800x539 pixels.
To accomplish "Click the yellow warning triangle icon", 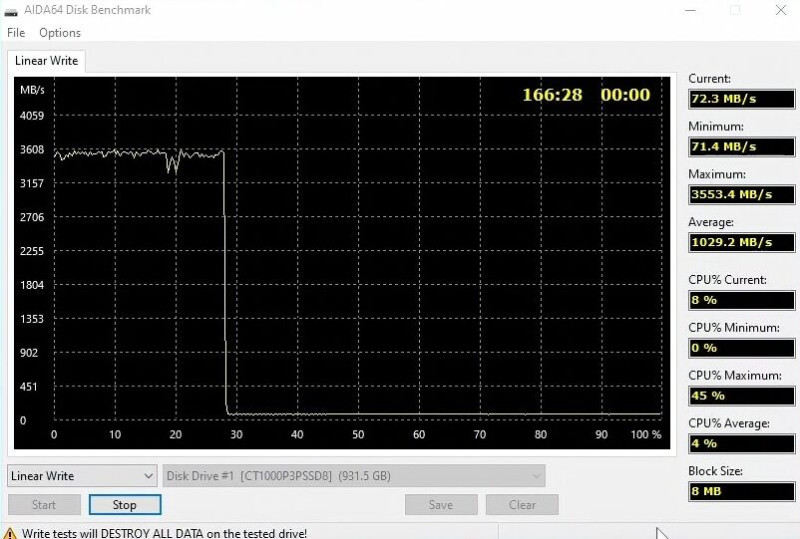I will pyautogui.click(x=10, y=533).
